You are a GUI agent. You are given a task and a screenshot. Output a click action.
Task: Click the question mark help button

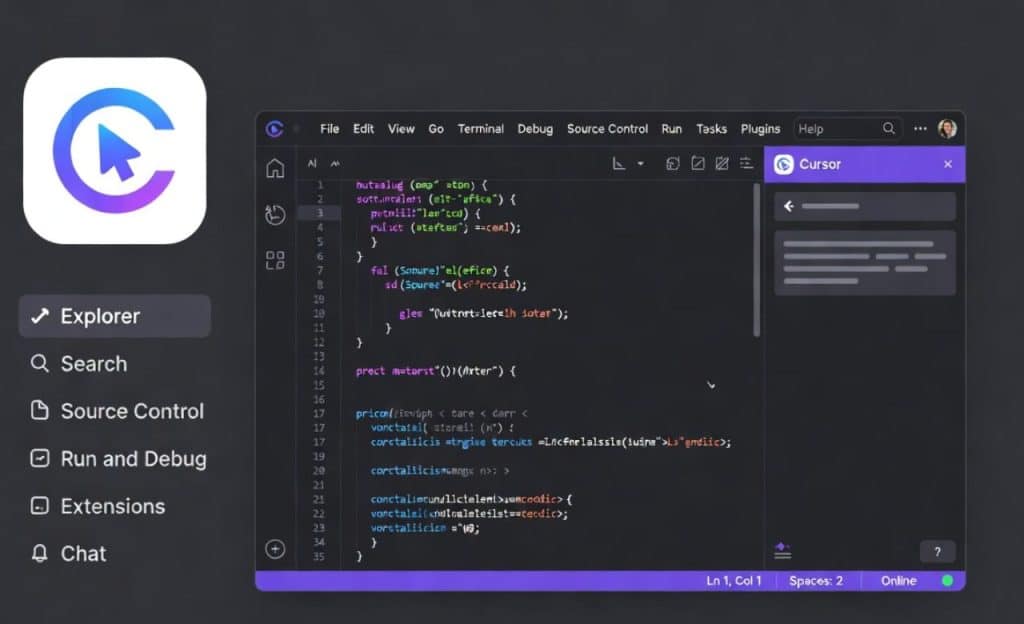pos(937,552)
